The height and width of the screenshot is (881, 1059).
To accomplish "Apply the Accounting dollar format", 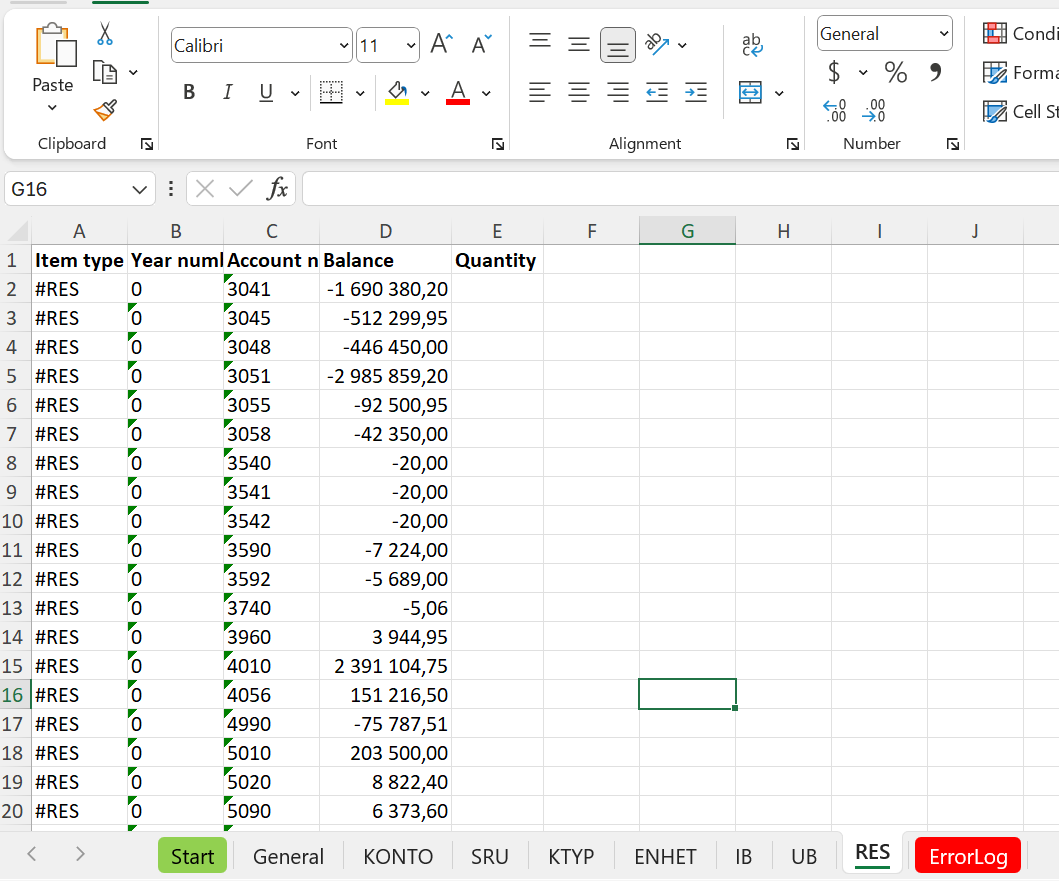I will tap(836, 71).
